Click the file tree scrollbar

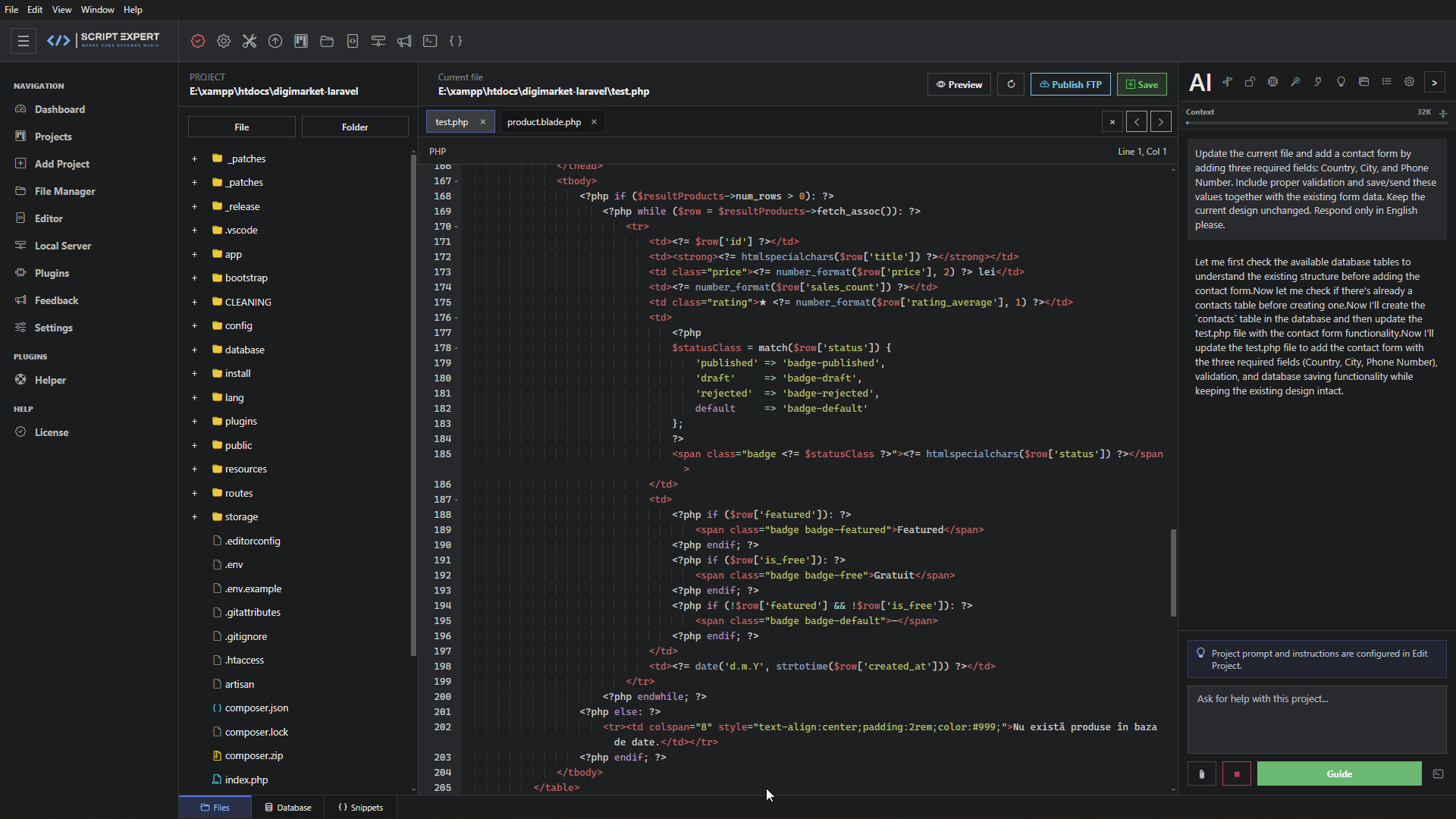pyautogui.click(x=413, y=406)
